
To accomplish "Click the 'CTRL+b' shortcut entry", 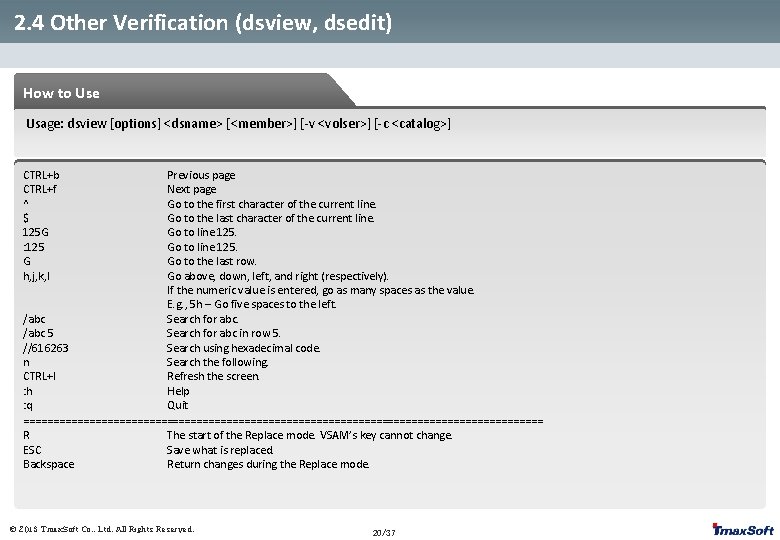I will [41, 175].
